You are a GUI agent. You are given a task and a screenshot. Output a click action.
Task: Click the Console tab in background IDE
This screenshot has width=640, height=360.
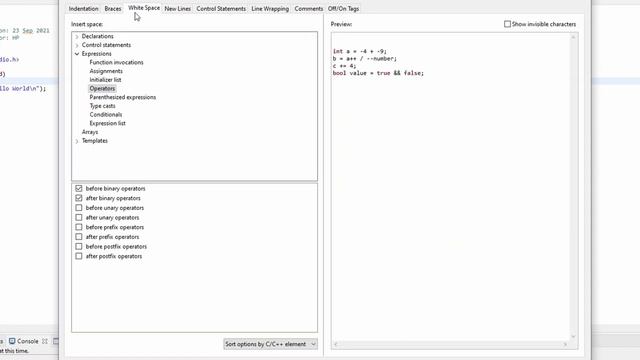(27, 341)
